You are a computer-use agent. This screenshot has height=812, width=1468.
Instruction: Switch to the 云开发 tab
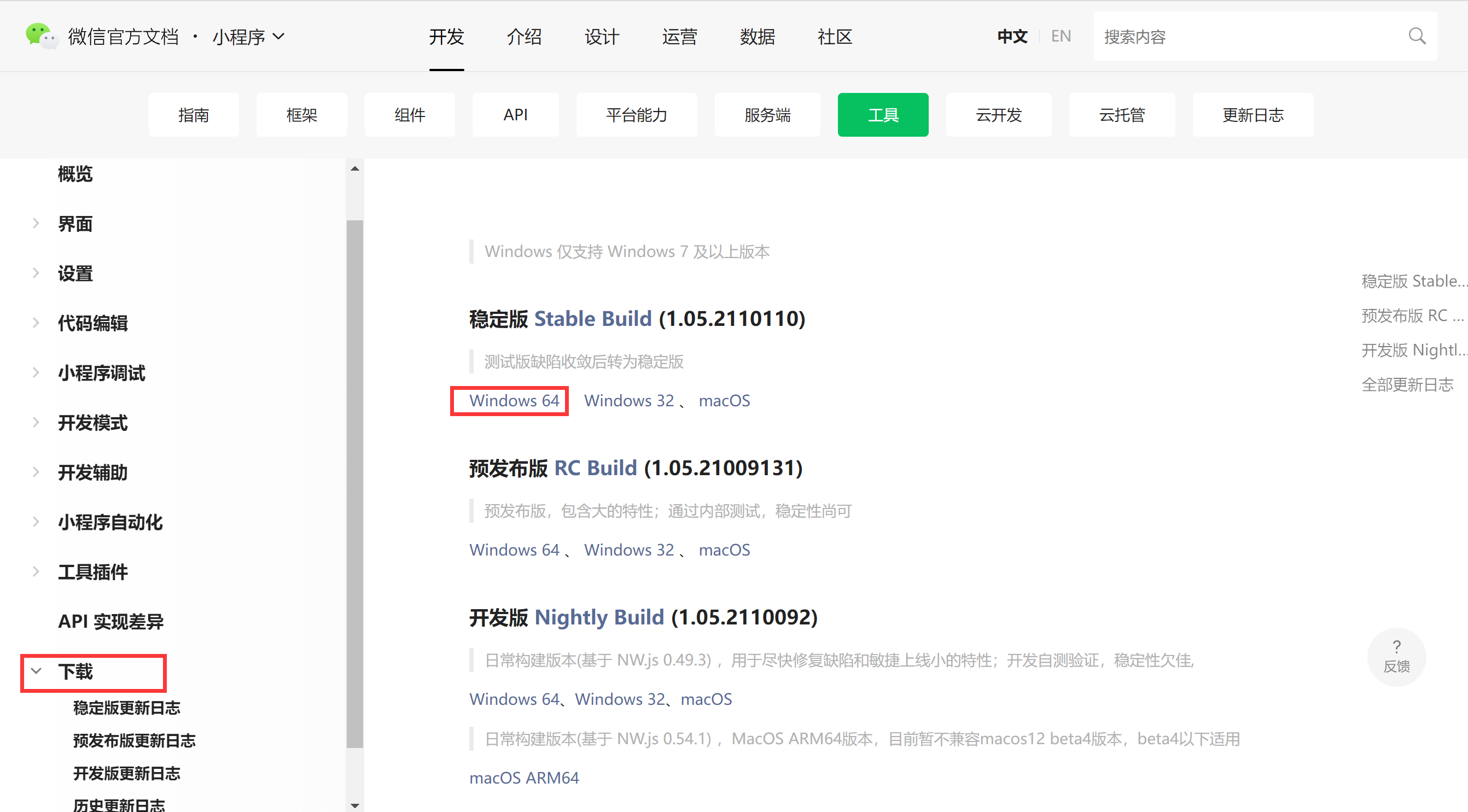coord(998,115)
